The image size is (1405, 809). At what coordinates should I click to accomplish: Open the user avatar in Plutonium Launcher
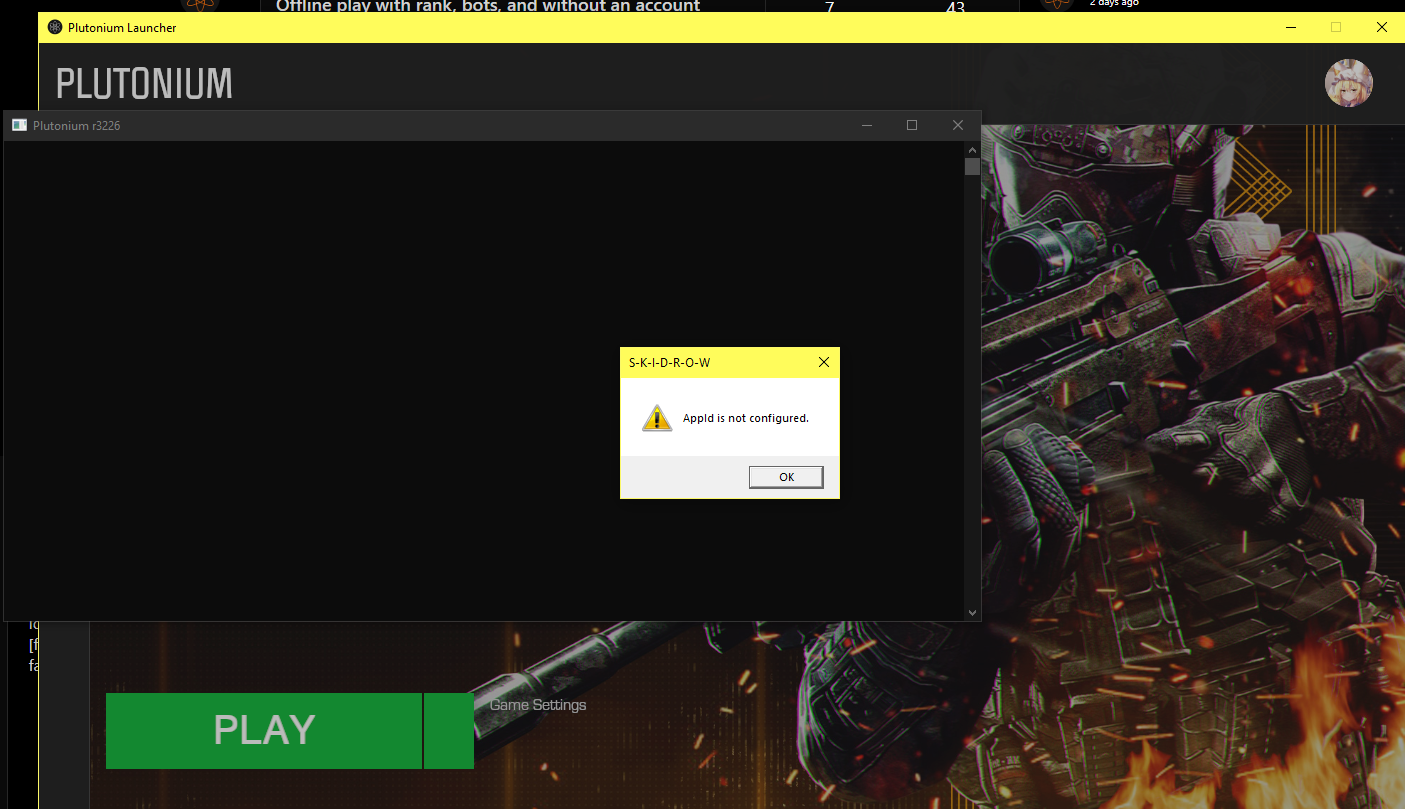coord(1348,83)
